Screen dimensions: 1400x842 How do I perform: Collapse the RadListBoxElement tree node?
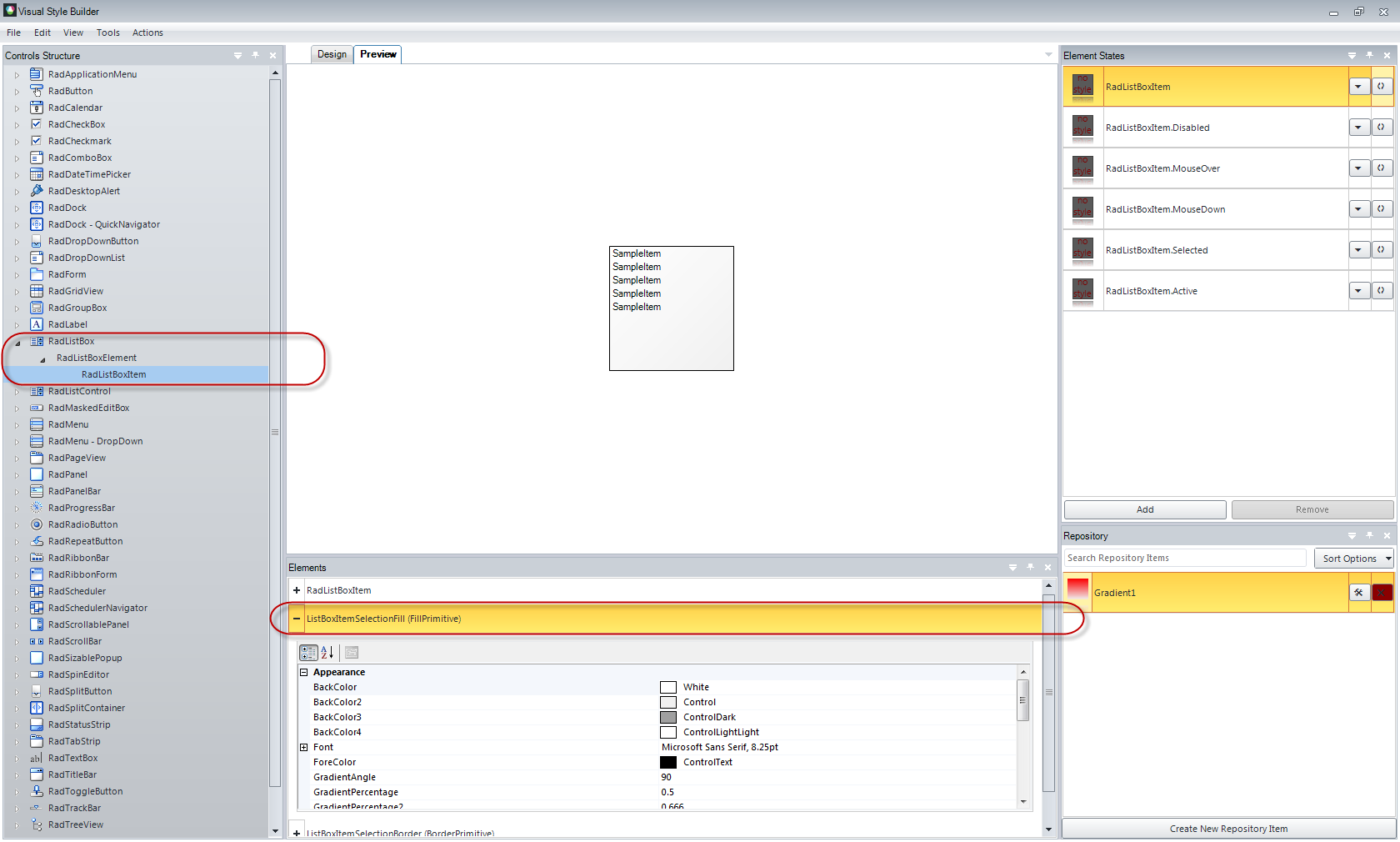(x=42, y=359)
